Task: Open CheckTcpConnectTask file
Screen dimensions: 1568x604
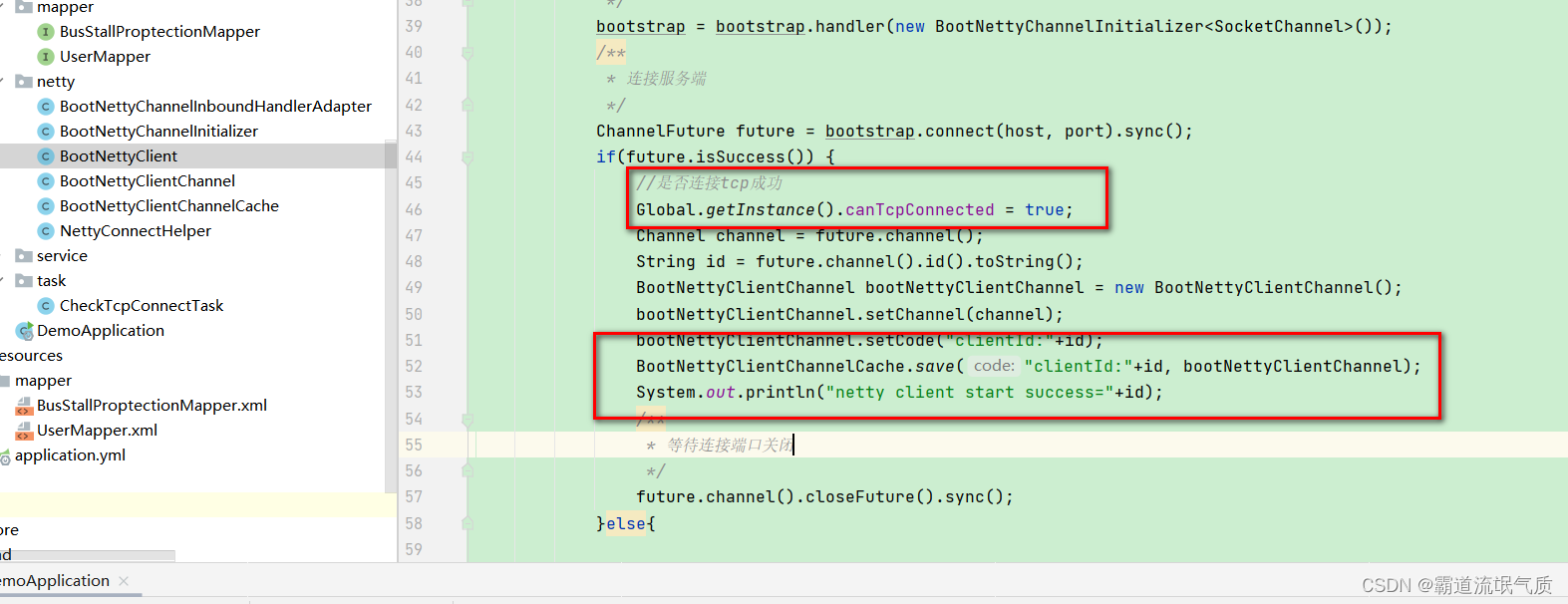Action: point(142,306)
